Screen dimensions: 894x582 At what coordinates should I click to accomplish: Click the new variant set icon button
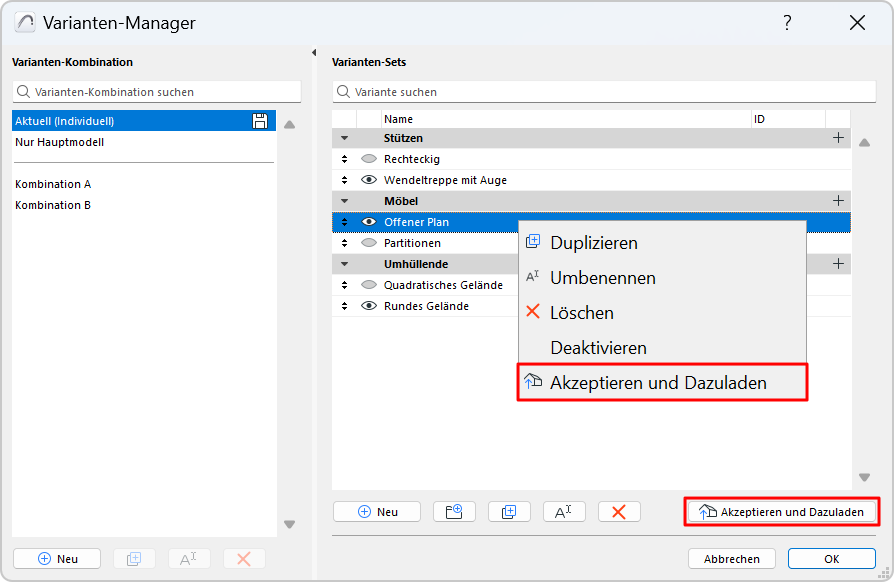(454, 512)
